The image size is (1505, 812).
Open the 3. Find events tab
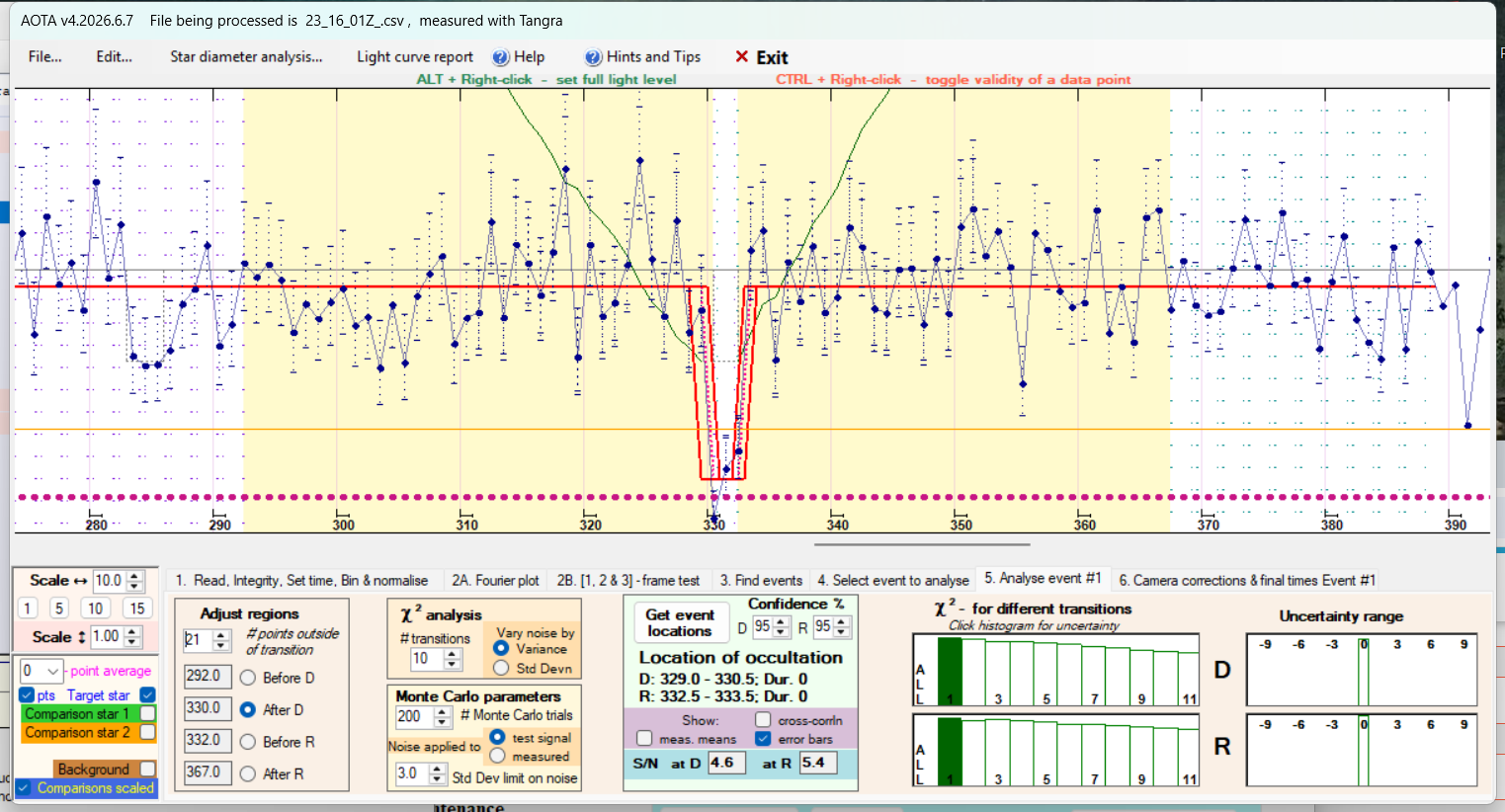[x=761, y=581]
